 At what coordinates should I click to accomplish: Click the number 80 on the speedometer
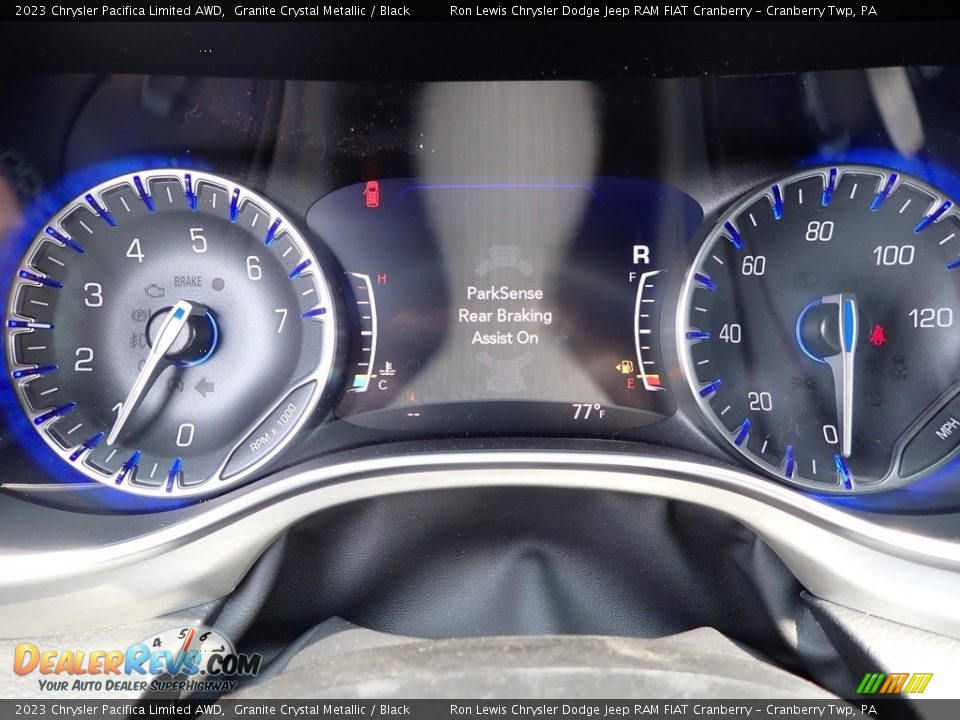(x=819, y=231)
